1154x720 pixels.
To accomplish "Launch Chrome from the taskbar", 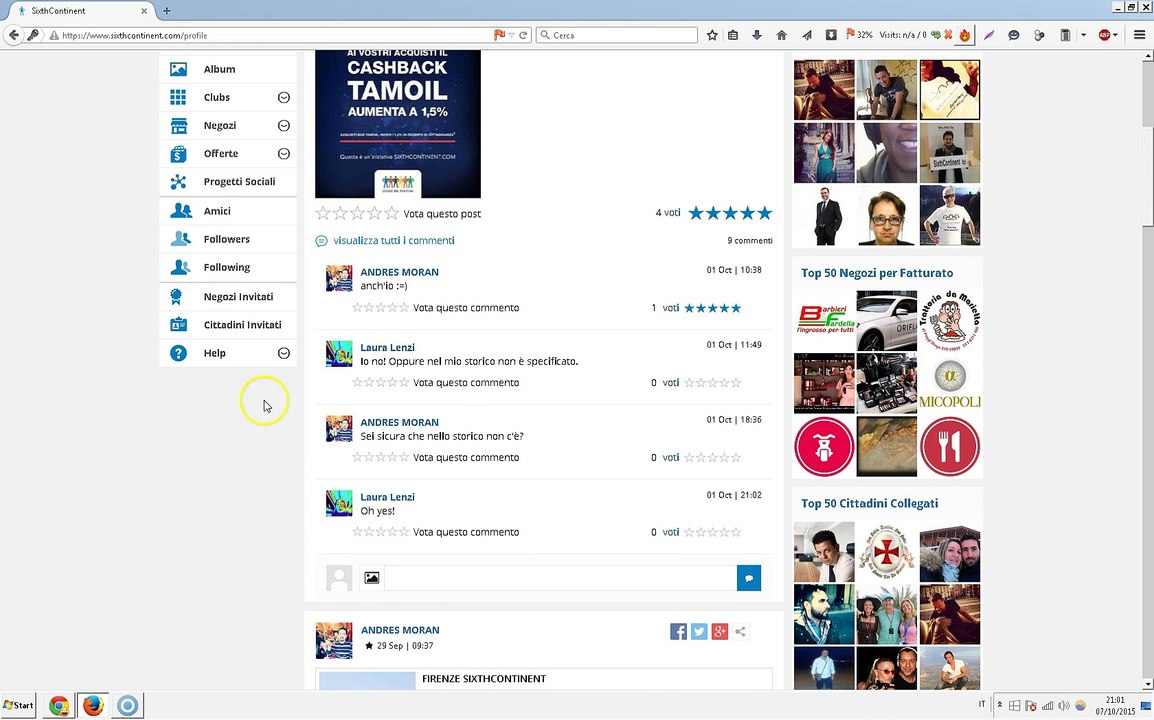I will tap(59, 705).
